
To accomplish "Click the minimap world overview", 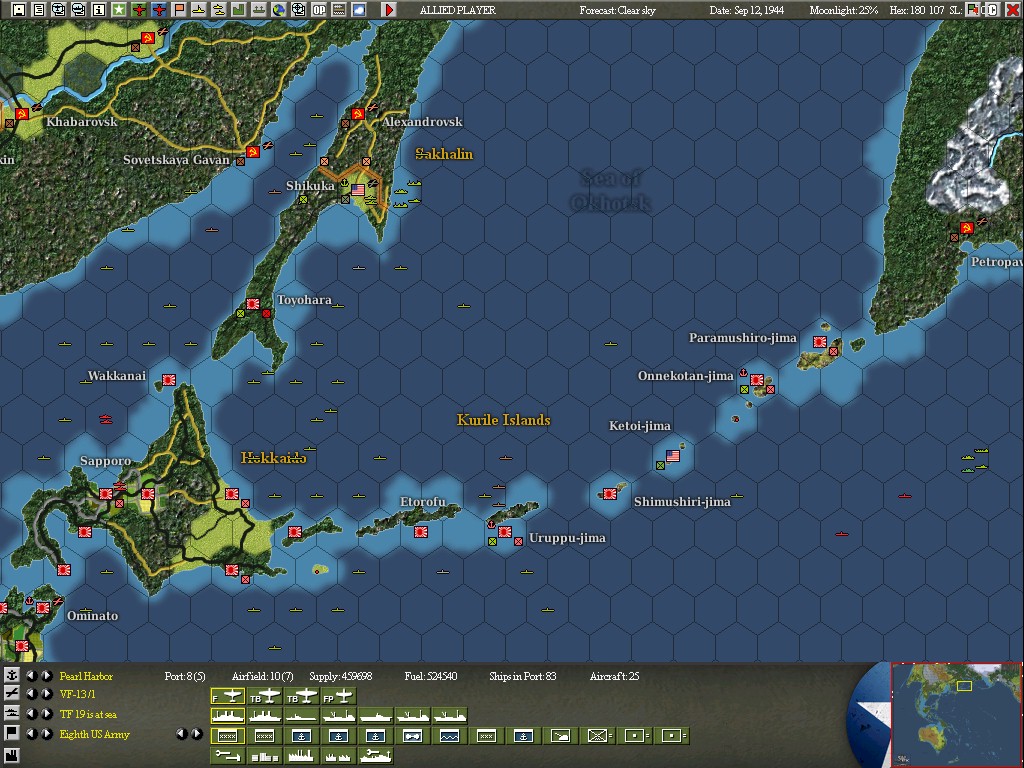I will 957,715.
